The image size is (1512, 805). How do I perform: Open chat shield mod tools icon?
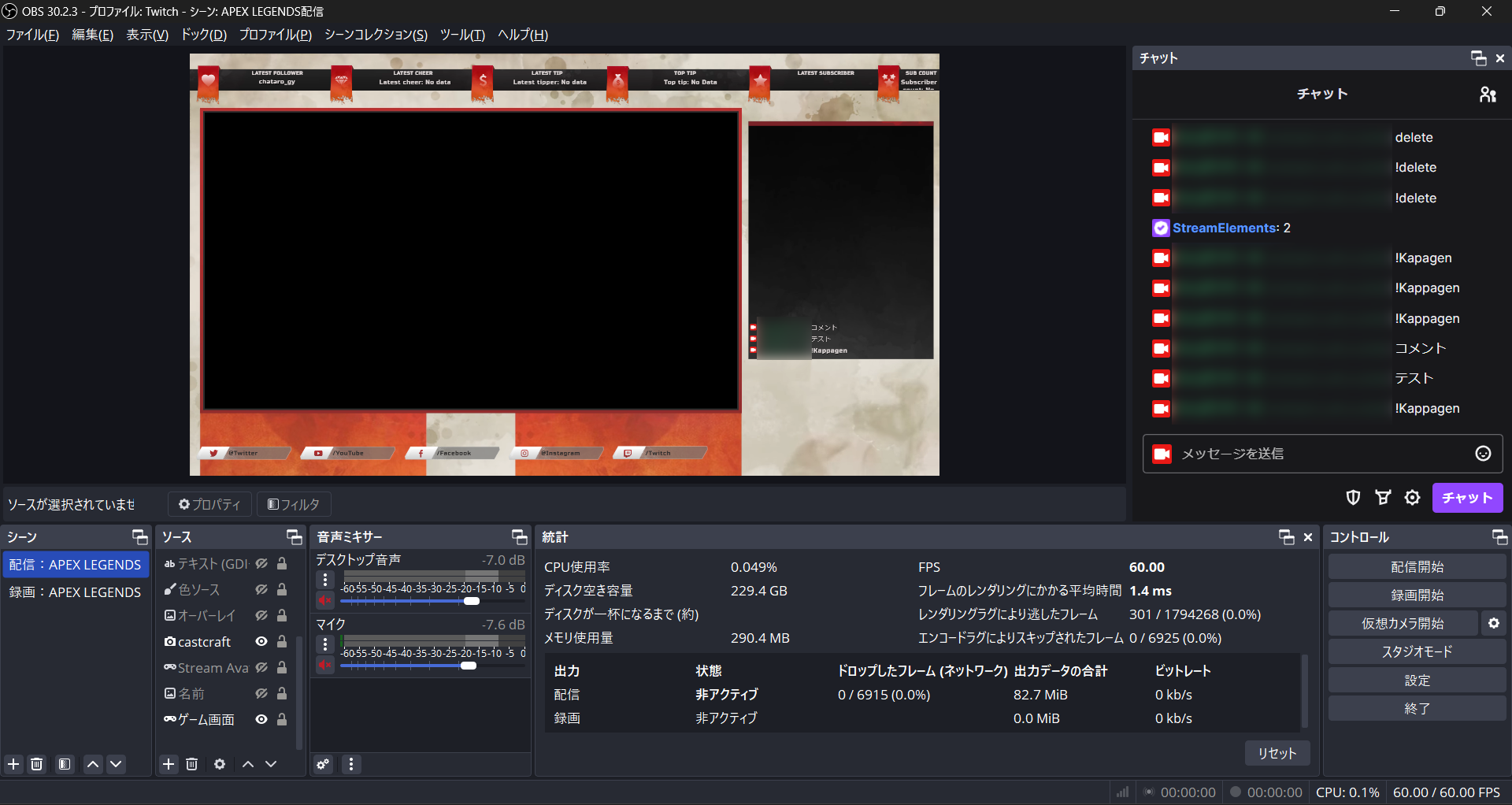(x=1353, y=498)
